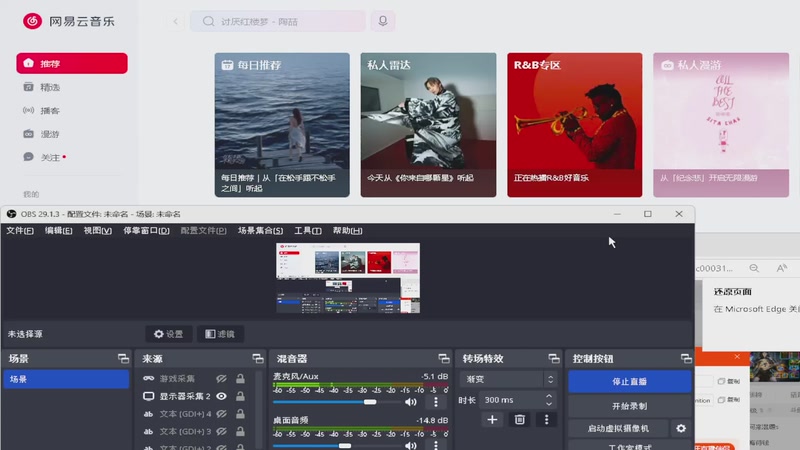Screen dimensions: 800x450
Task: Open transition properties three-dot menu
Action: coord(546,420)
